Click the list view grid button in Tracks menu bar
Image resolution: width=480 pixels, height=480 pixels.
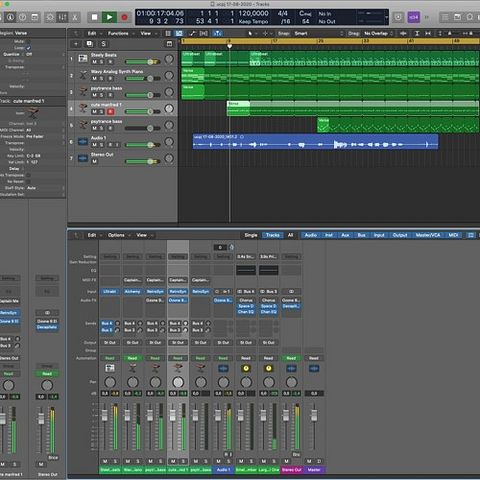point(168,33)
